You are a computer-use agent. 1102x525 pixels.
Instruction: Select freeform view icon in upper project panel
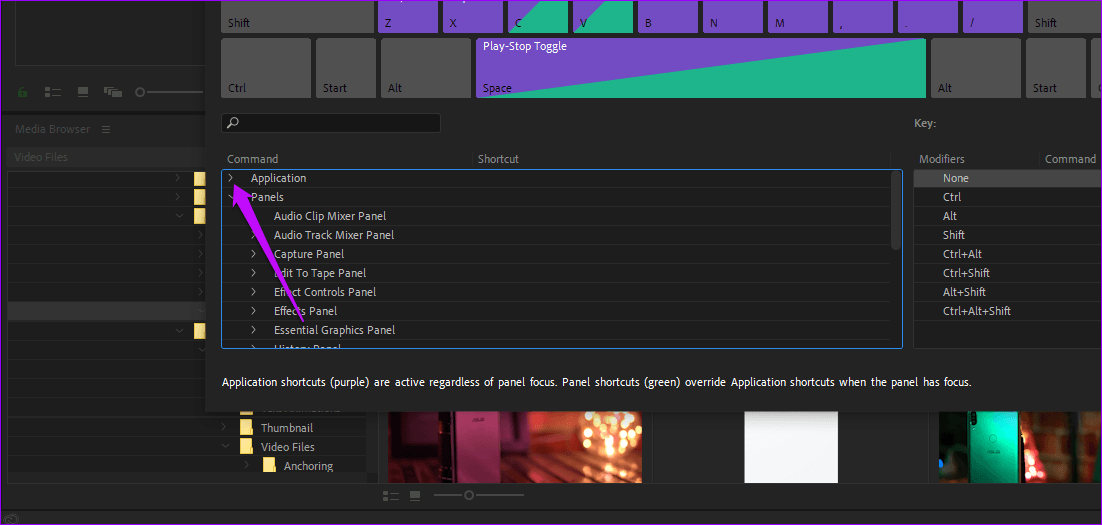[x=112, y=92]
